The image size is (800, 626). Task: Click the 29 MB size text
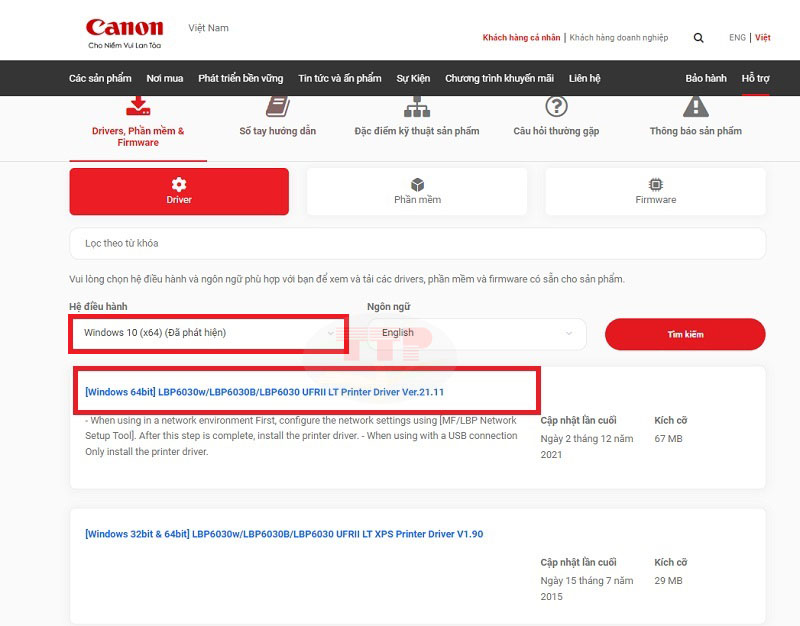click(x=668, y=581)
